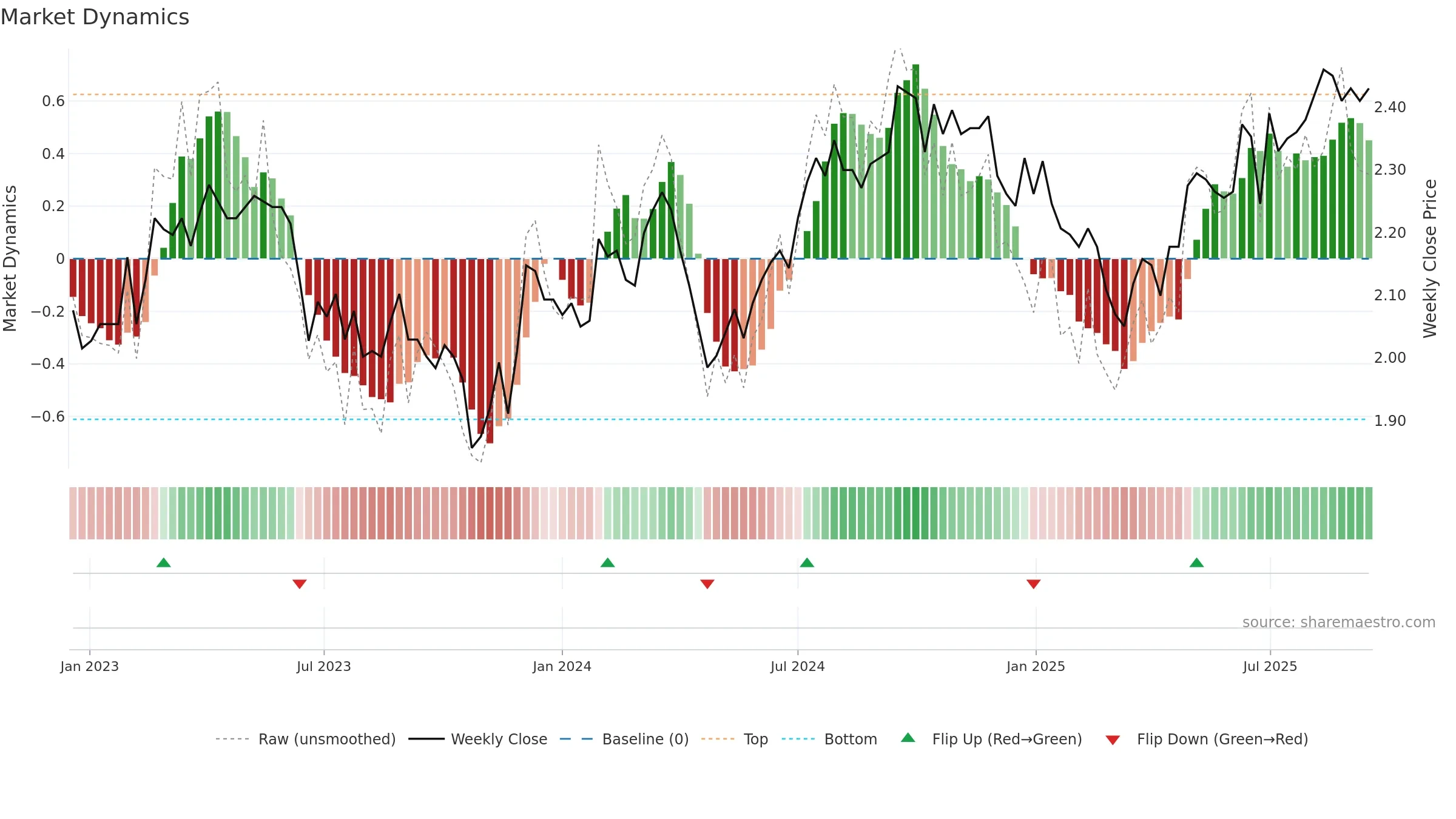Click the right-axis price 2.00
Viewport: 1456px width, 819px height.
pyautogui.click(x=1390, y=358)
